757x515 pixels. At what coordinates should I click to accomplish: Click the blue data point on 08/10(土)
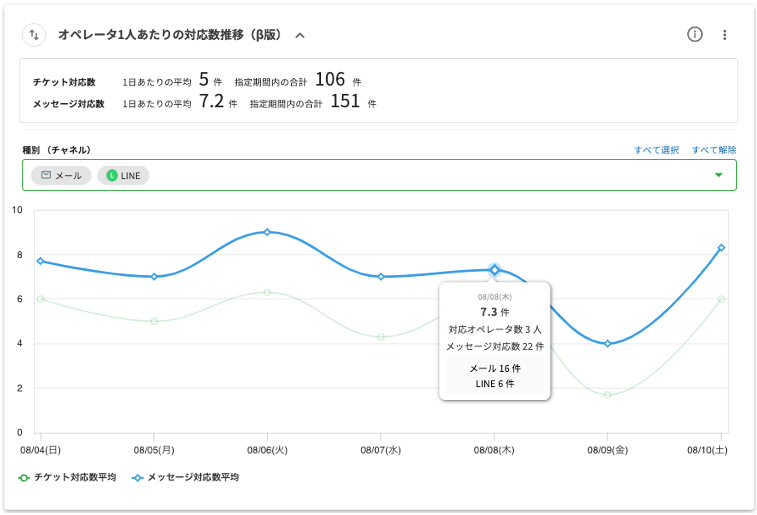(x=720, y=248)
